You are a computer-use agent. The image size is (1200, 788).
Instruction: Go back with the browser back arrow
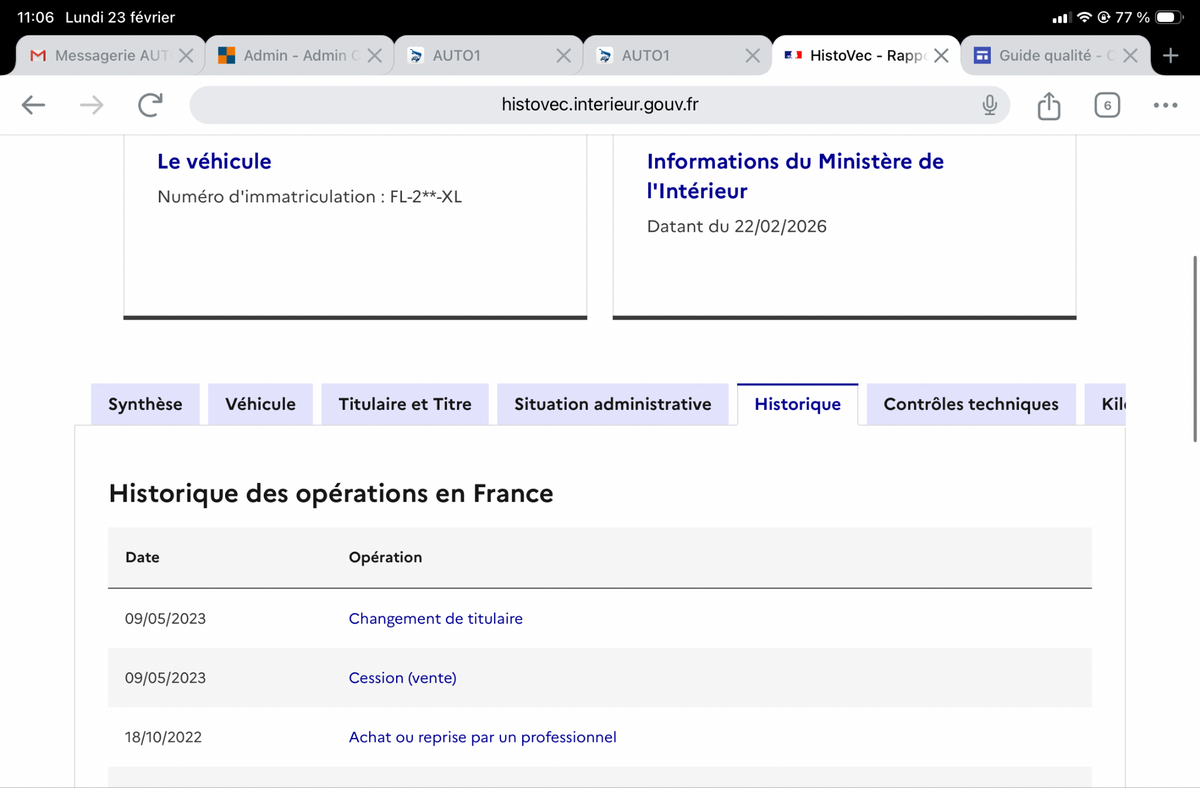click(x=34, y=105)
